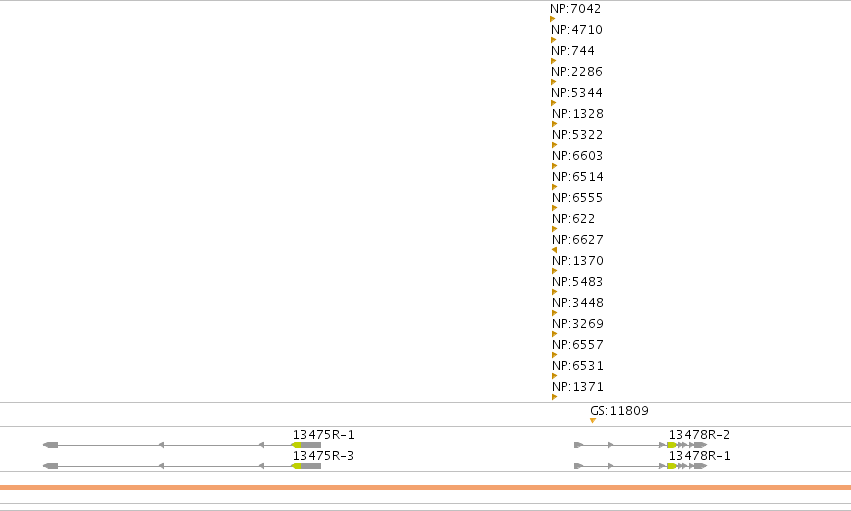
Task: Select NP:6555 insertion label
Action: click(578, 198)
